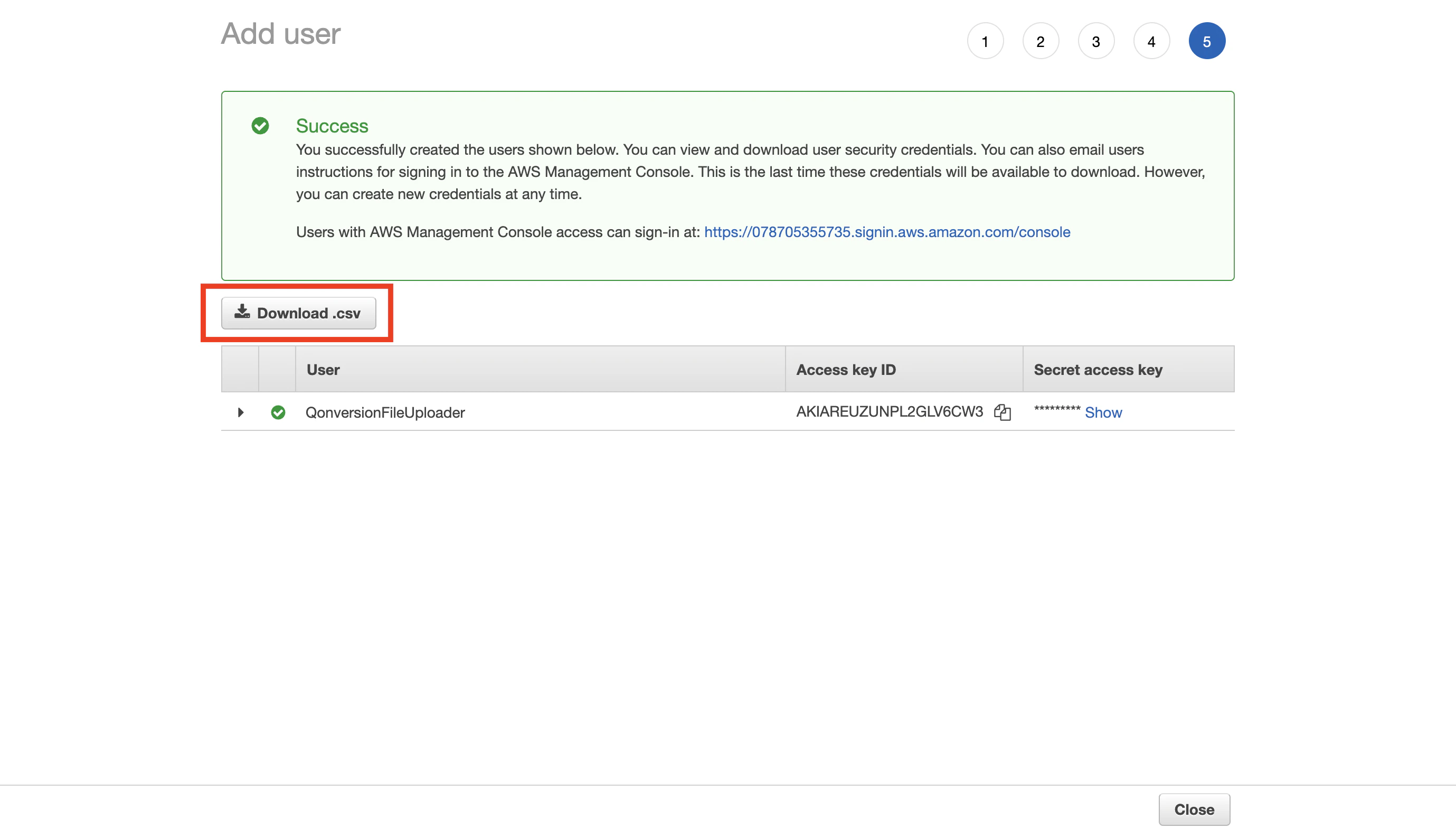Click the Success checkmark icon

pos(260,126)
